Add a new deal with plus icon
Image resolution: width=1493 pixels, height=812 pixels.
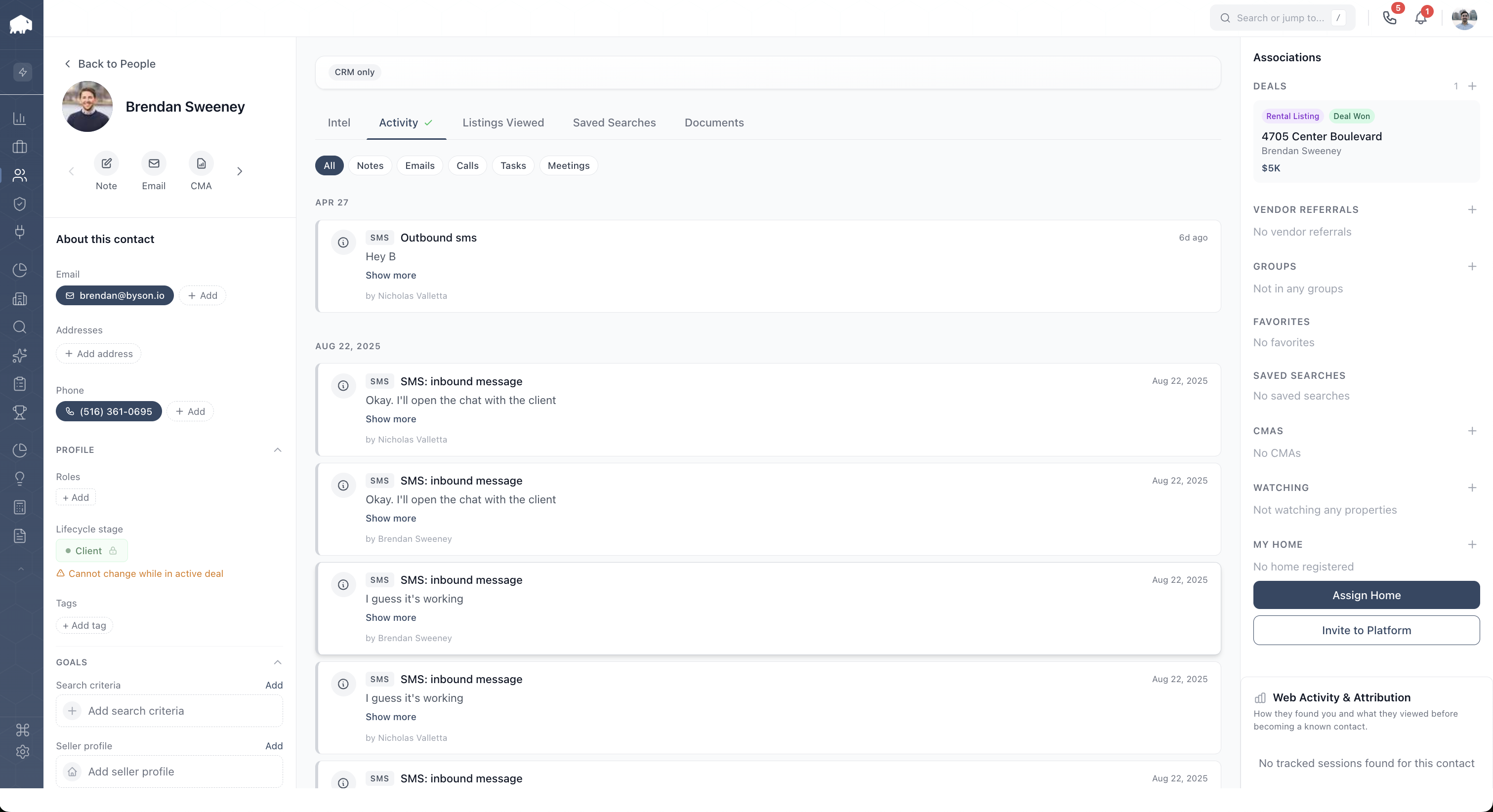(1472, 86)
